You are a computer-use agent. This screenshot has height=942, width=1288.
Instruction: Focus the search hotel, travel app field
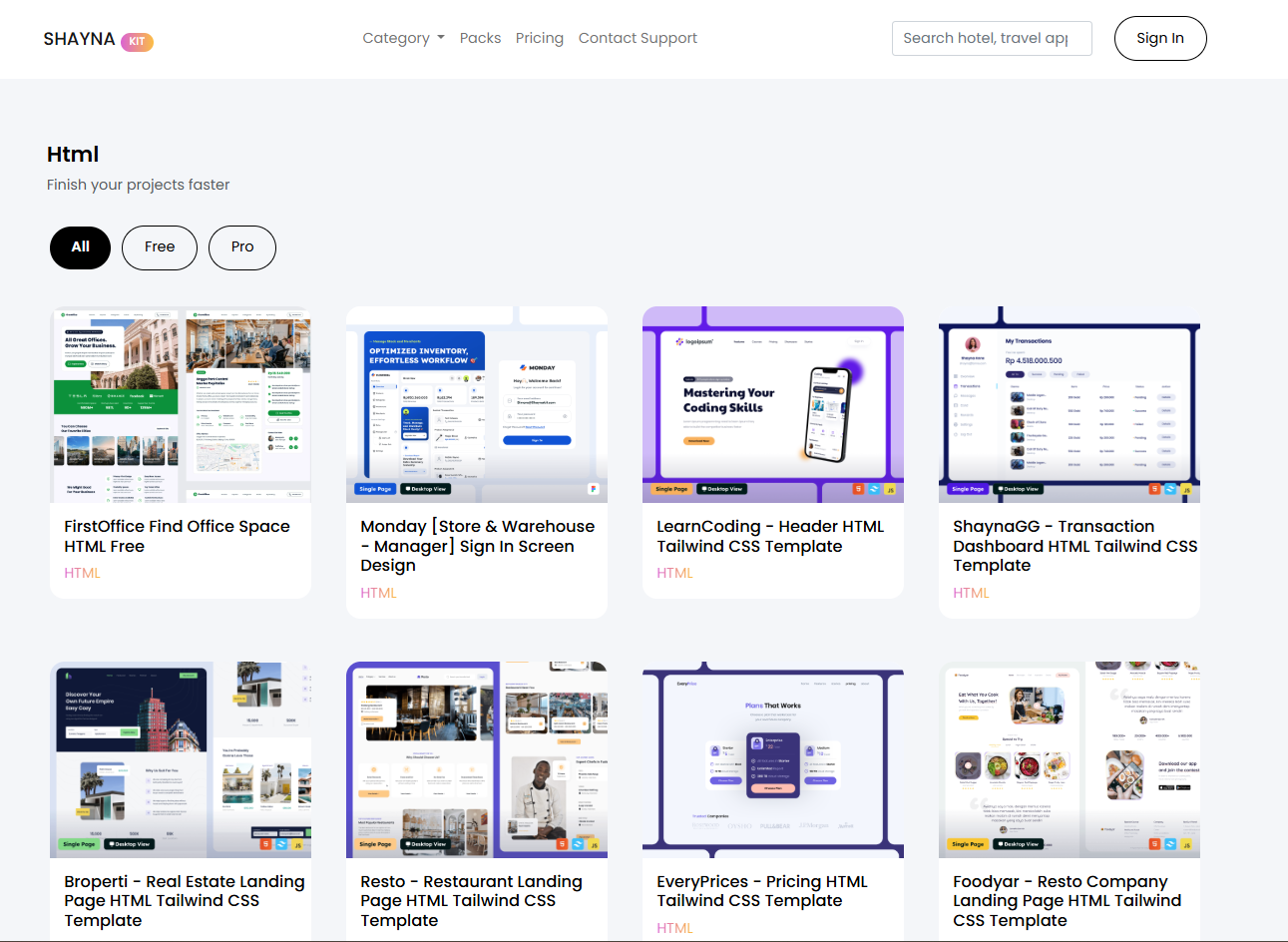[x=992, y=38]
